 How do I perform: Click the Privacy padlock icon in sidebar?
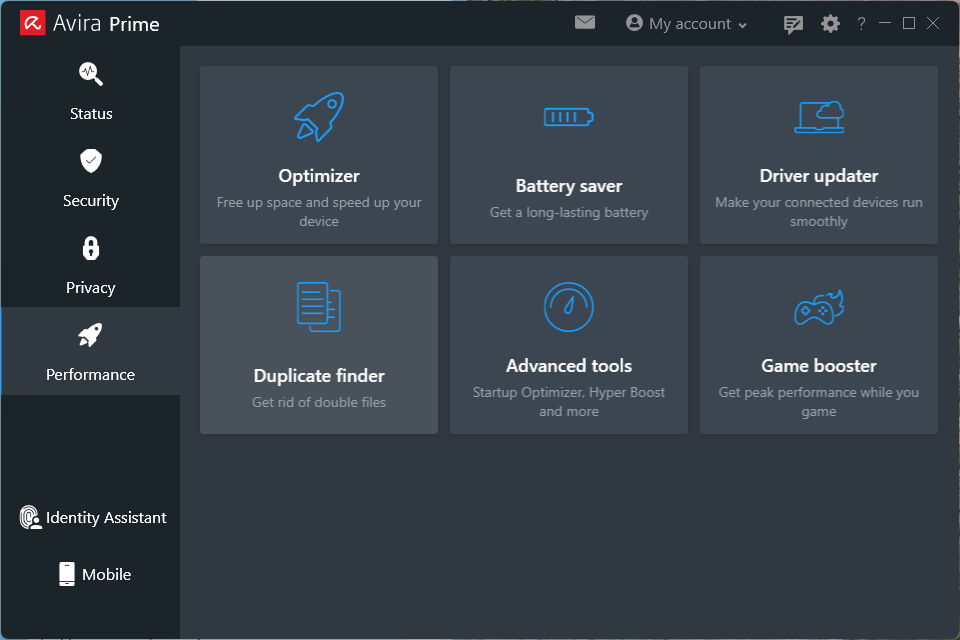pos(91,248)
